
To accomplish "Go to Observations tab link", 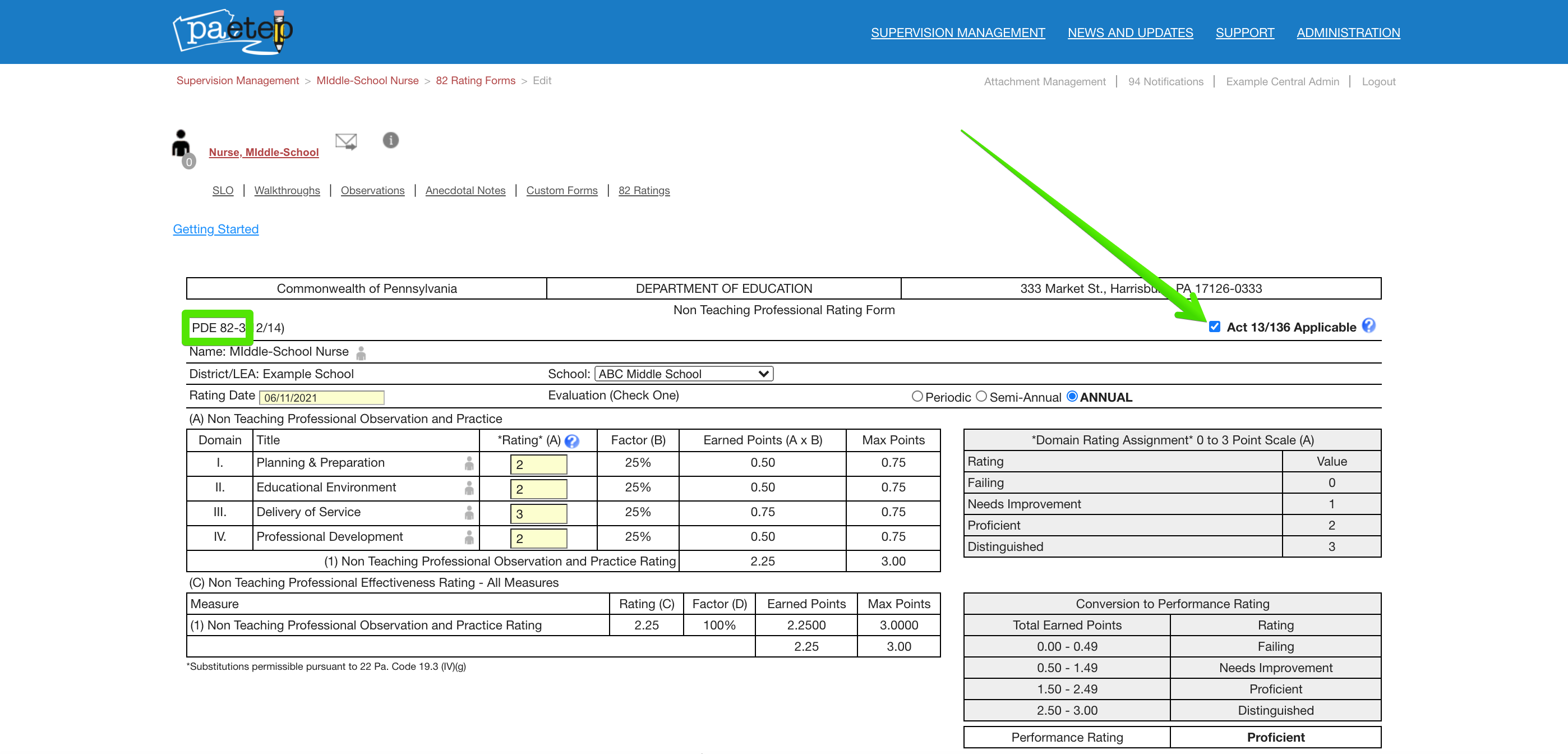I will 372,191.
